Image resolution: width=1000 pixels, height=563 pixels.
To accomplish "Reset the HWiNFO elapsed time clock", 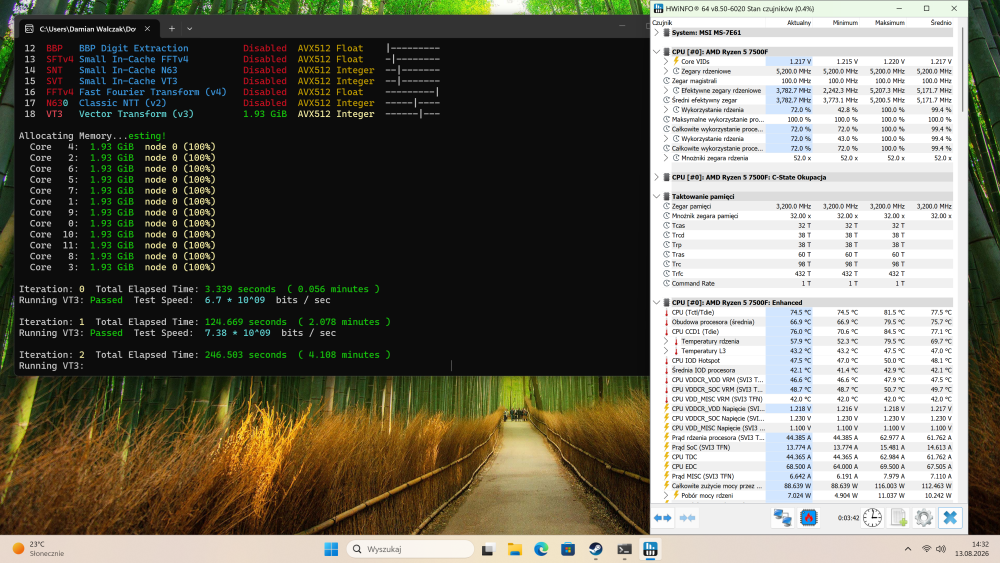I will (x=872, y=518).
